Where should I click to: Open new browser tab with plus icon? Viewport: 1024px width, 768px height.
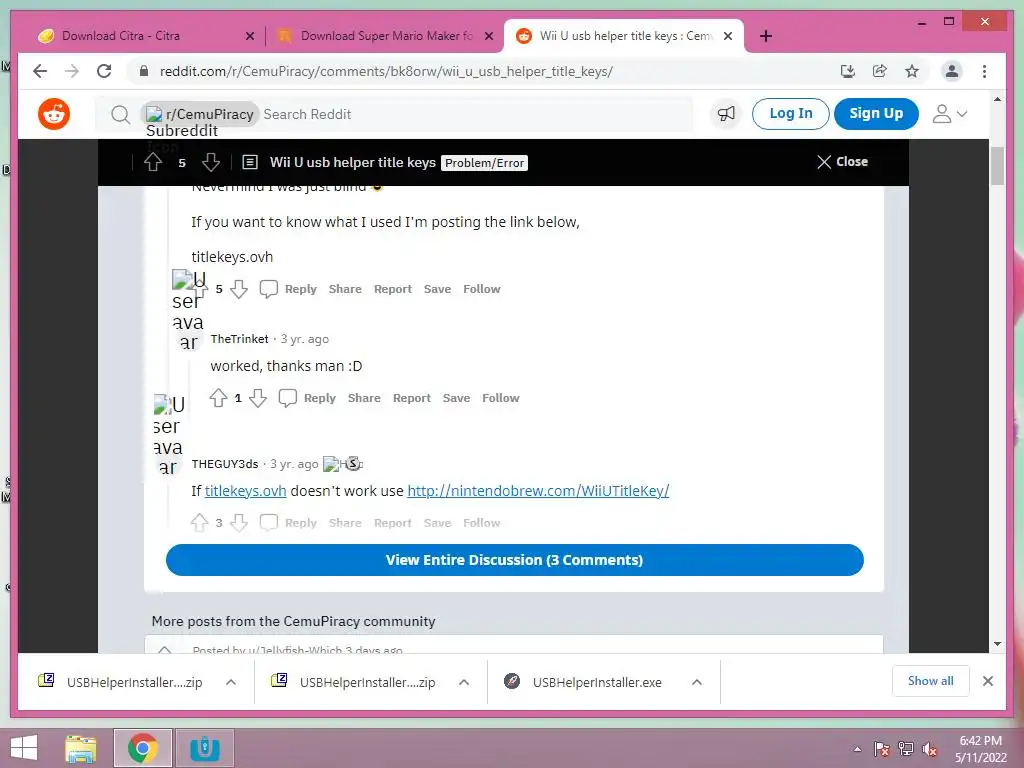(x=765, y=36)
